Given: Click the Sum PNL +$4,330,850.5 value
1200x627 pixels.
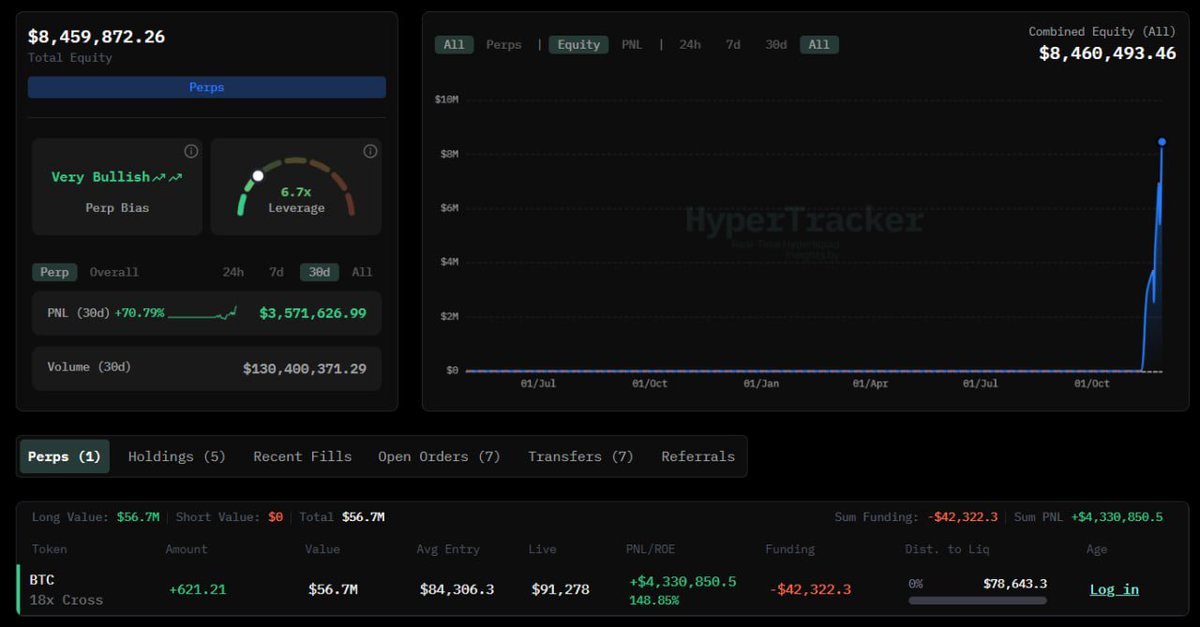Looking at the screenshot, I should click(1117, 517).
